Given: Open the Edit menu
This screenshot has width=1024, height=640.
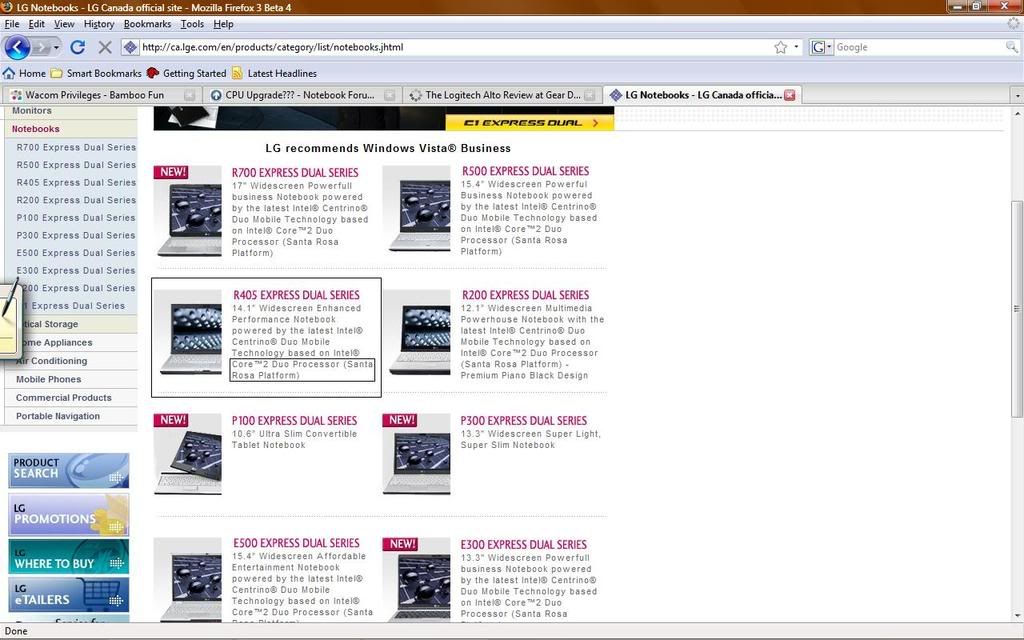Looking at the screenshot, I should (37, 24).
